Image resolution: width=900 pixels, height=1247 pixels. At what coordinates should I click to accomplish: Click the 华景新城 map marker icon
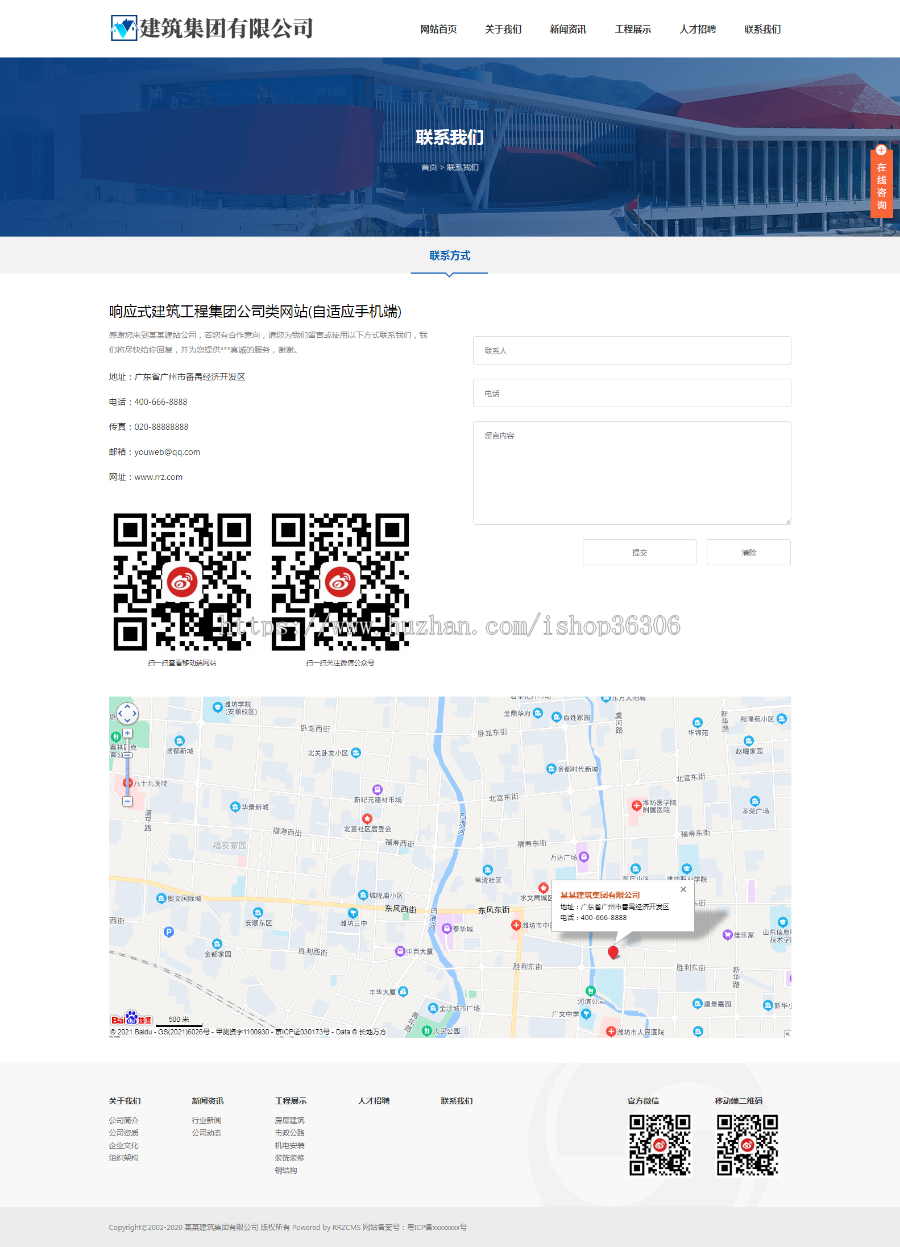[x=235, y=807]
